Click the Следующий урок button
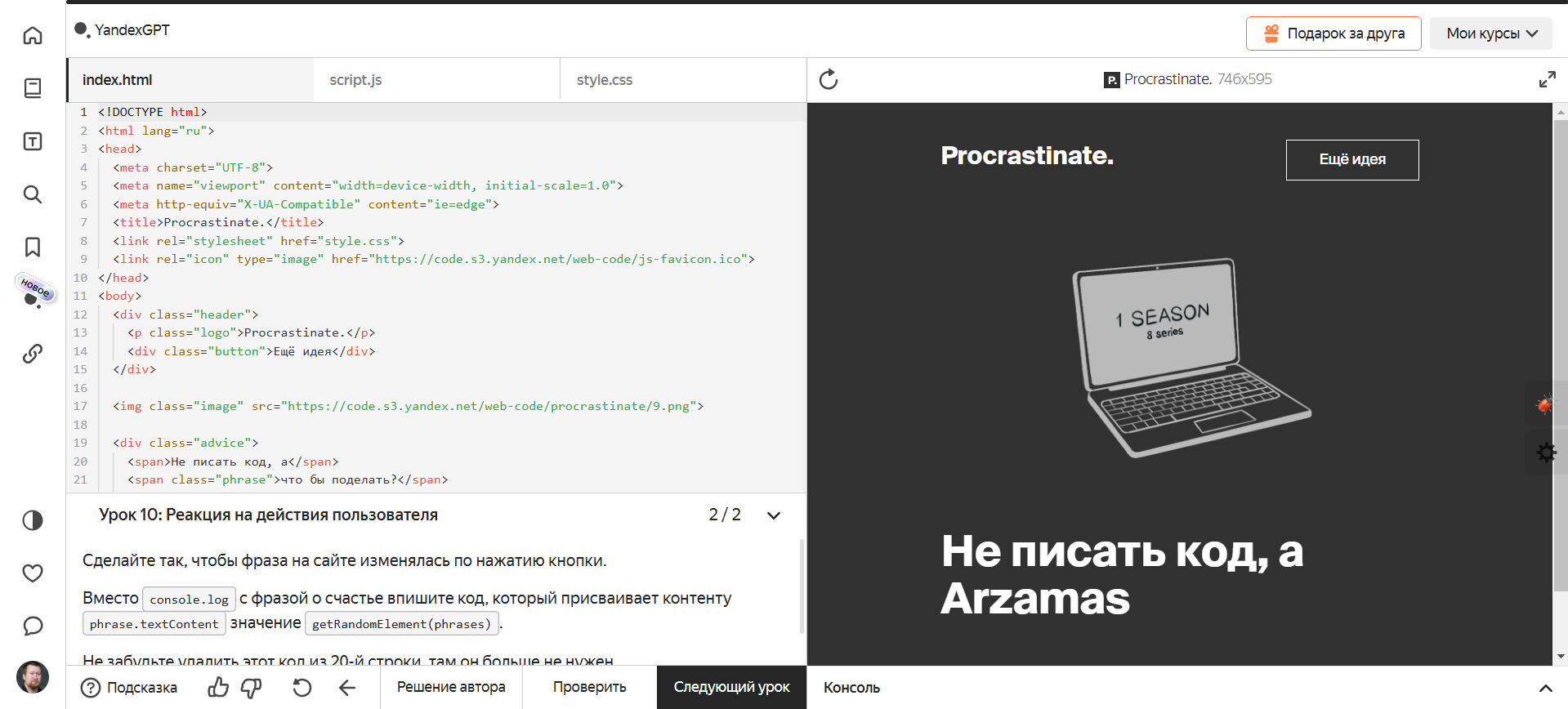1568x709 pixels. pos(731,687)
